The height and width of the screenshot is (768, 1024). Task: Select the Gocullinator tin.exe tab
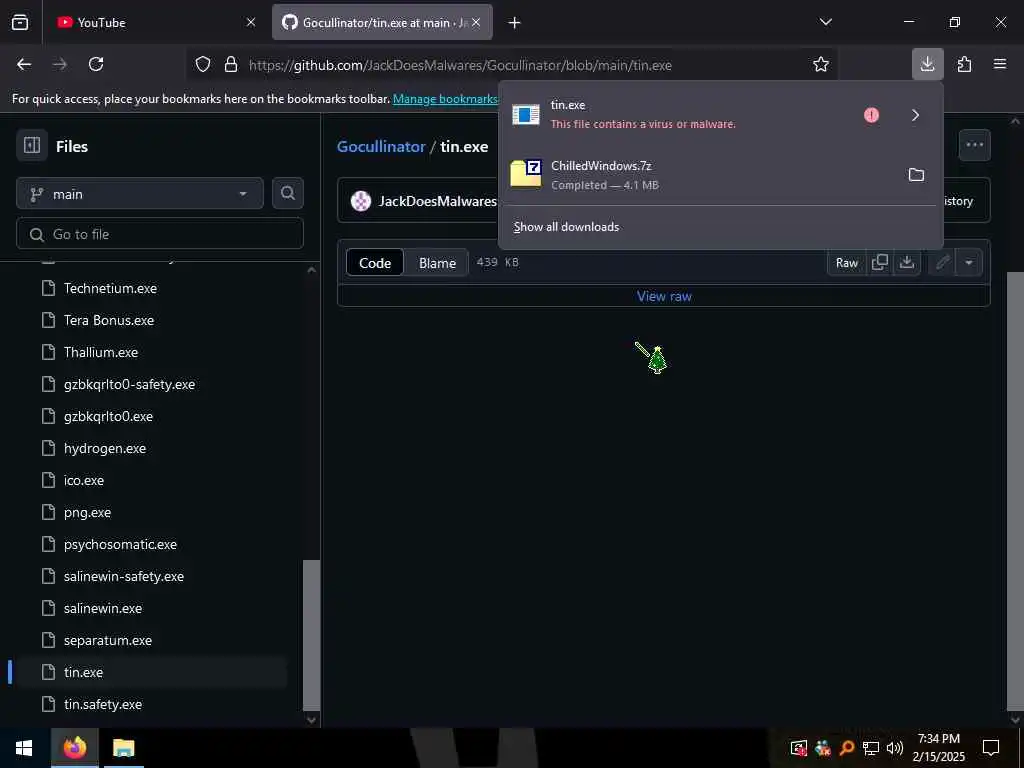click(382, 22)
